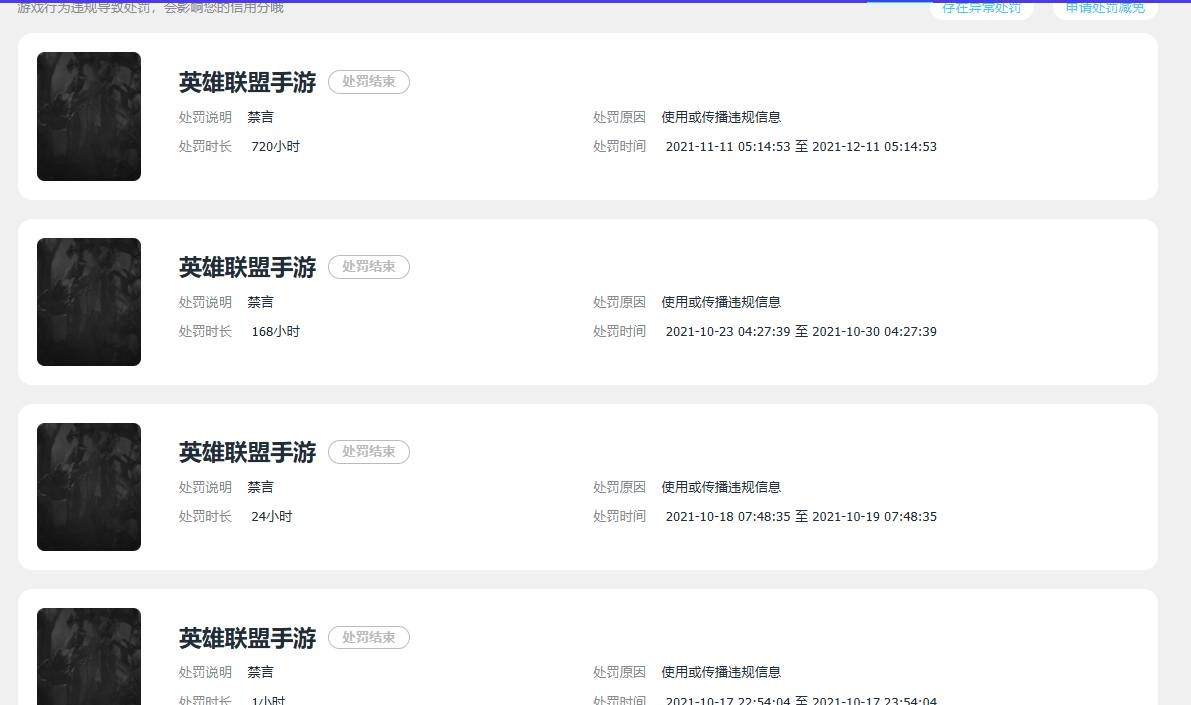Image resolution: width=1191 pixels, height=705 pixels.
Task: Click the 处罚原因 label on the 24小时 card
Action: pyautogui.click(x=619, y=487)
